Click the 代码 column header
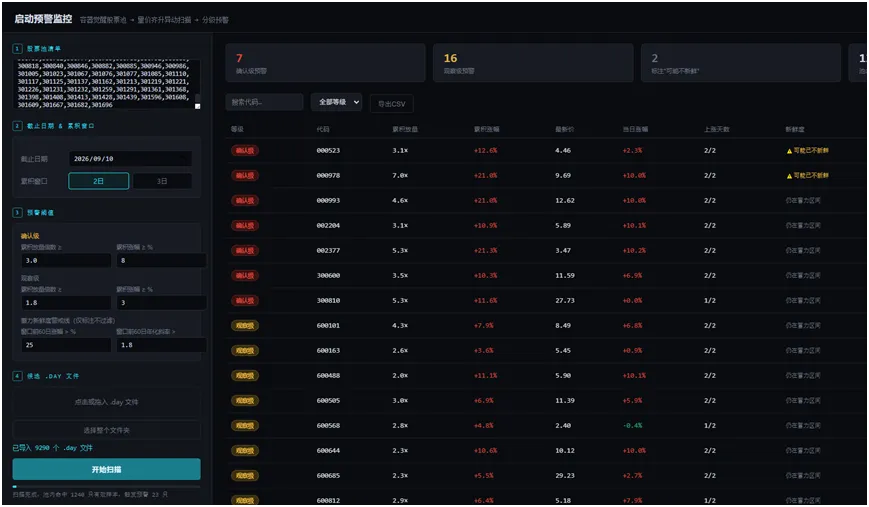Image resolution: width=869 pixels, height=507 pixels. pyautogui.click(x=323, y=129)
